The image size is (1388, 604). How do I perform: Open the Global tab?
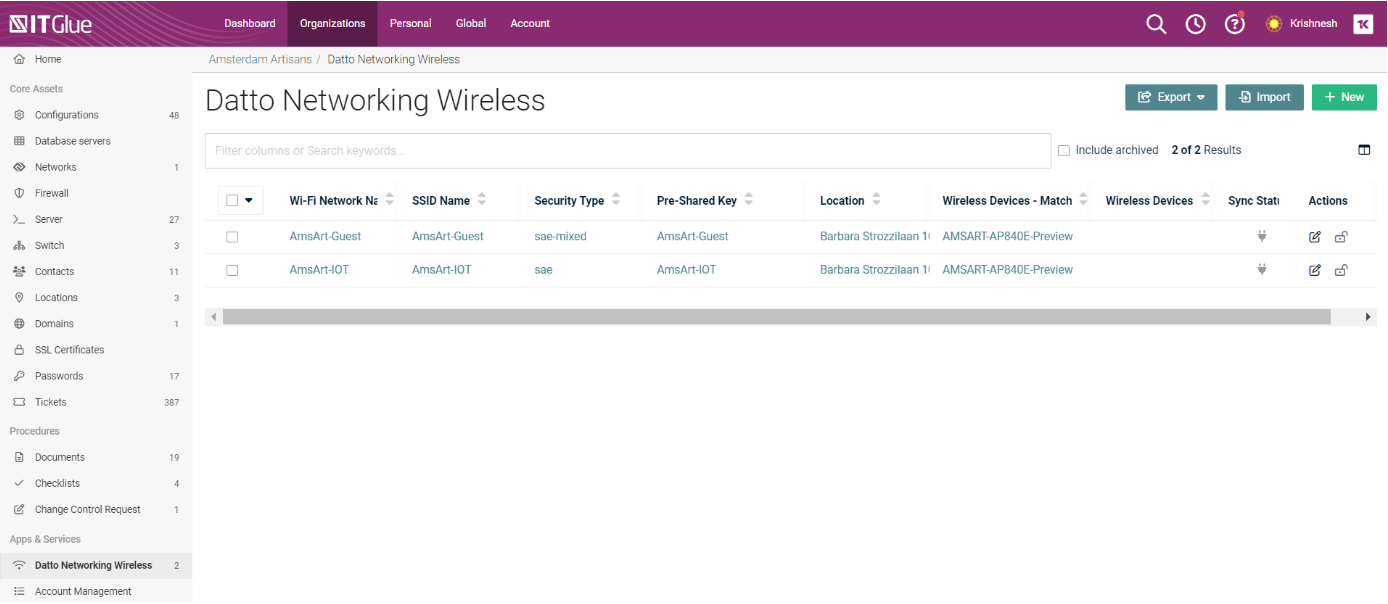471,24
